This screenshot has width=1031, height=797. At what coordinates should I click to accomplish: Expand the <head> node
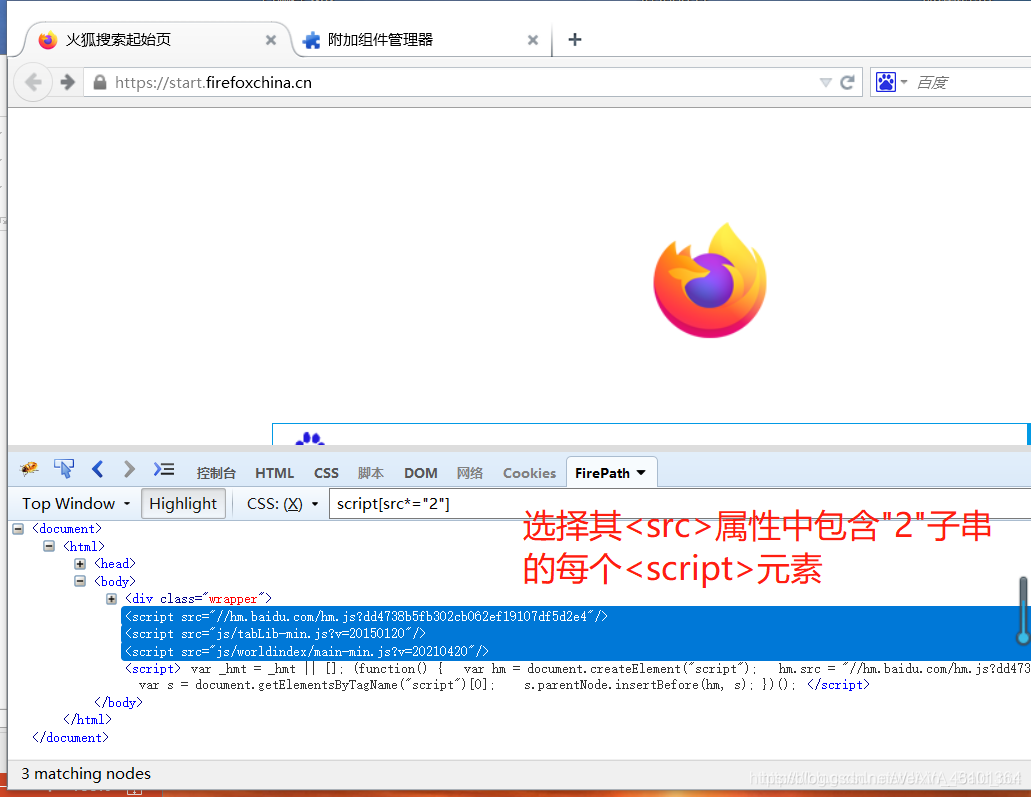pos(80,564)
